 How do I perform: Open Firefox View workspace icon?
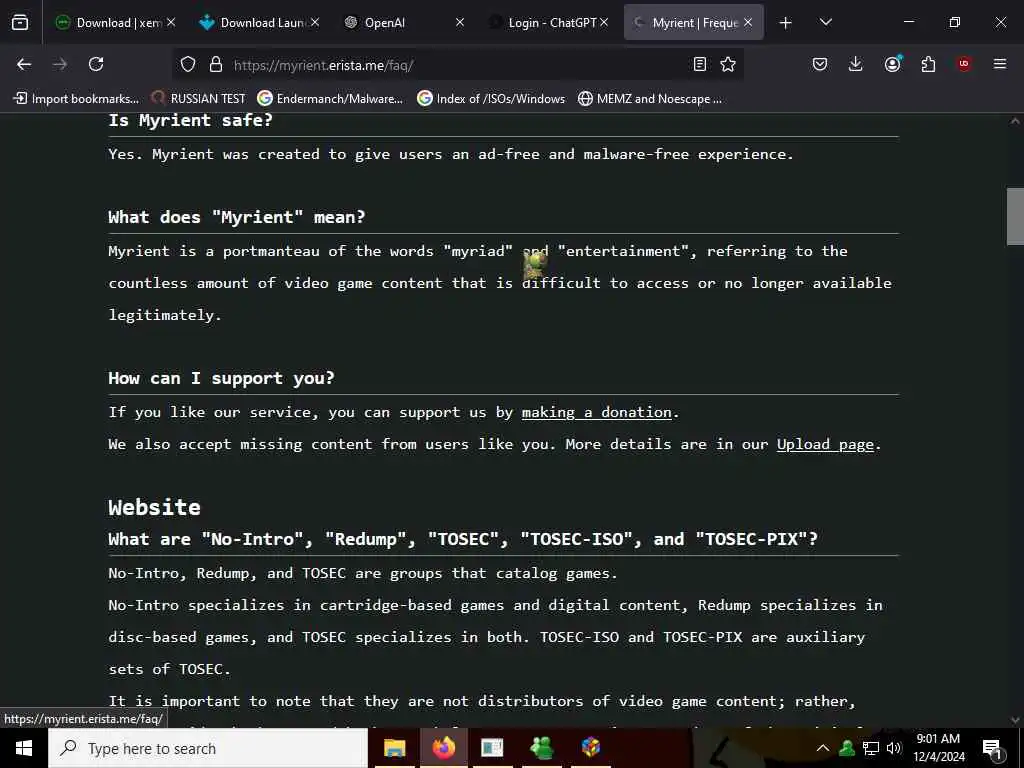(x=20, y=22)
